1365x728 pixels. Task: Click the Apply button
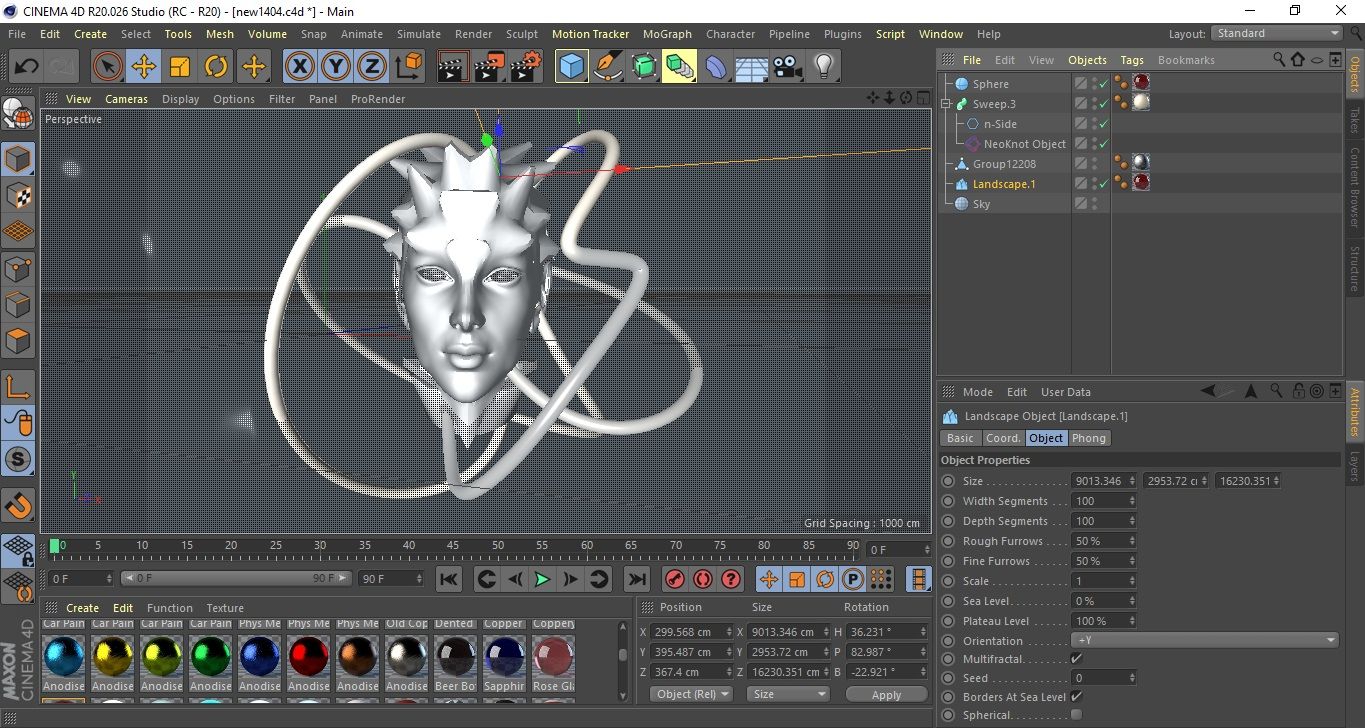[886, 694]
